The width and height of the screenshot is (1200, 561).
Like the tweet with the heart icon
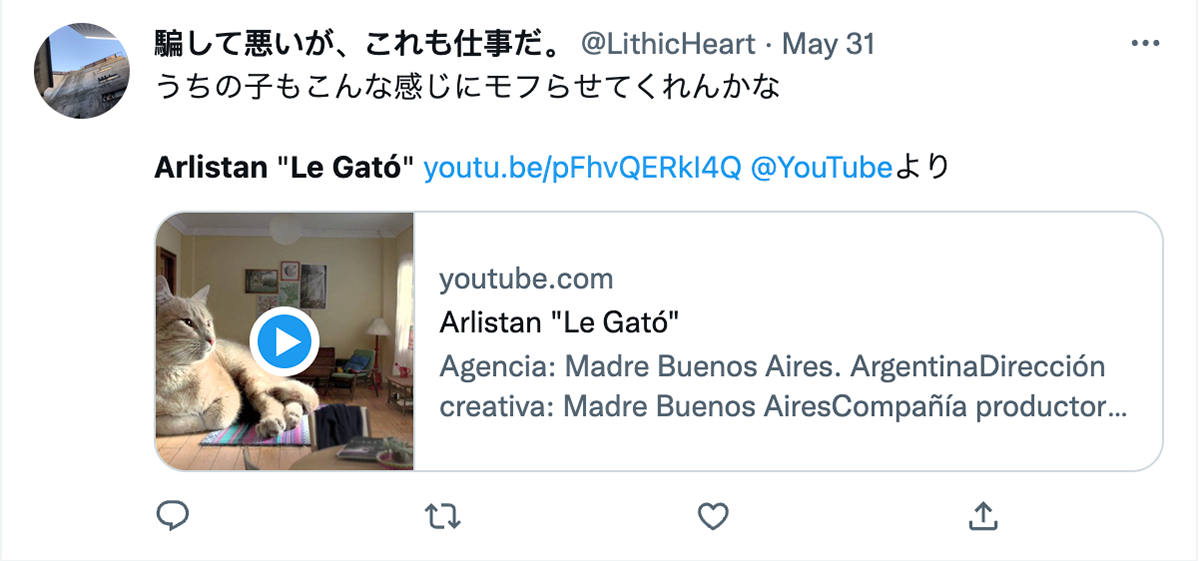(x=712, y=516)
